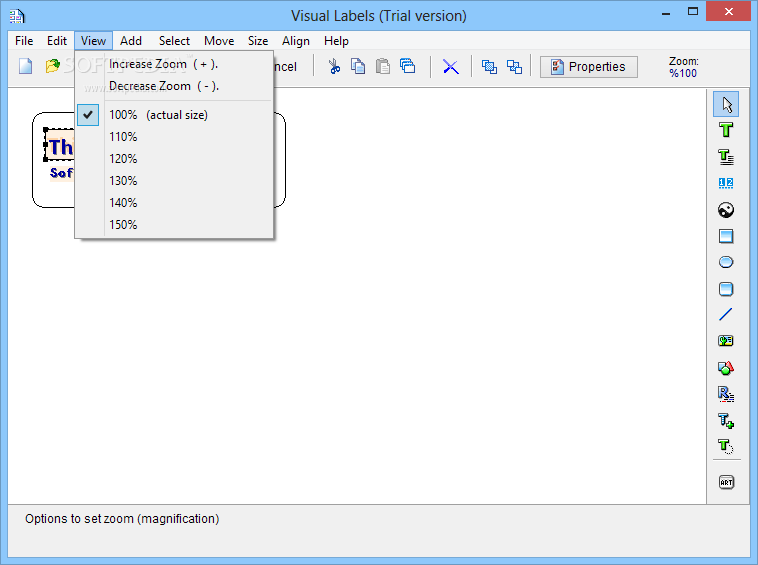The width and height of the screenshot is (758, 565).
Task: Choose Increase Zoom ( + ) menu item
Action: point(174,64)
